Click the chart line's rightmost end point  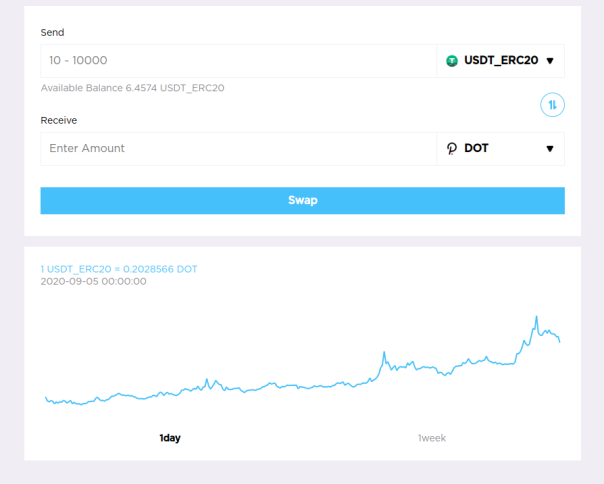560,341
